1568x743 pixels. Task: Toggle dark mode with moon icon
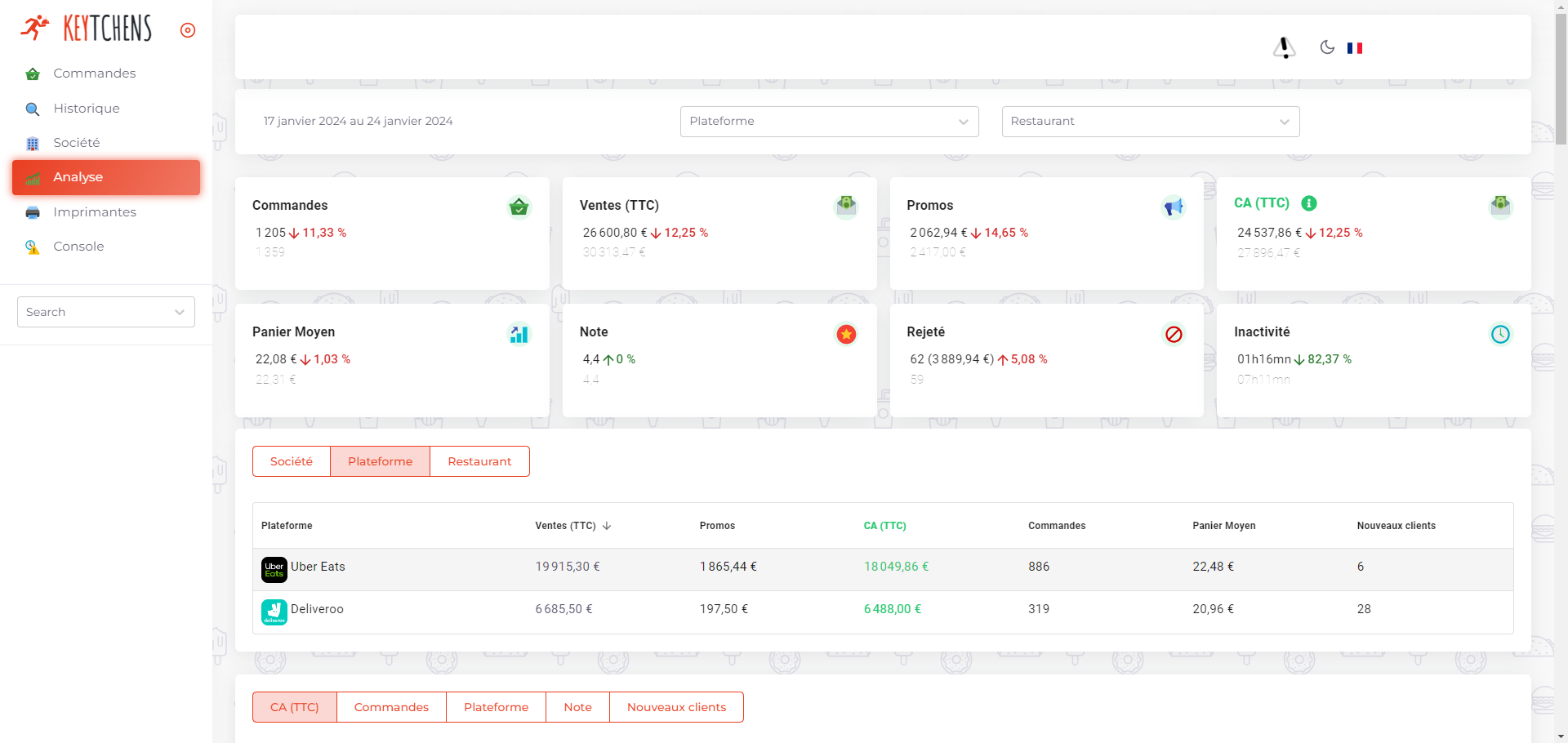point(1327,47)
